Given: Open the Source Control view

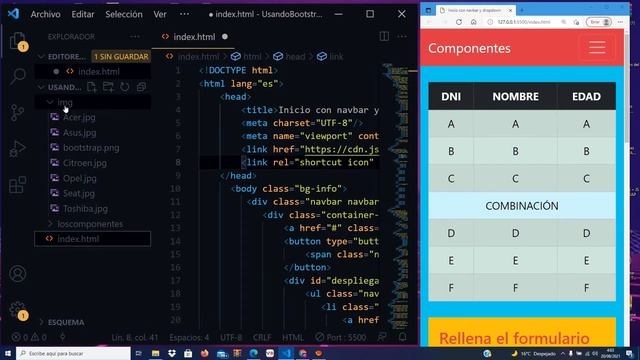Looking at the screenshot, I should click(18, 113).
